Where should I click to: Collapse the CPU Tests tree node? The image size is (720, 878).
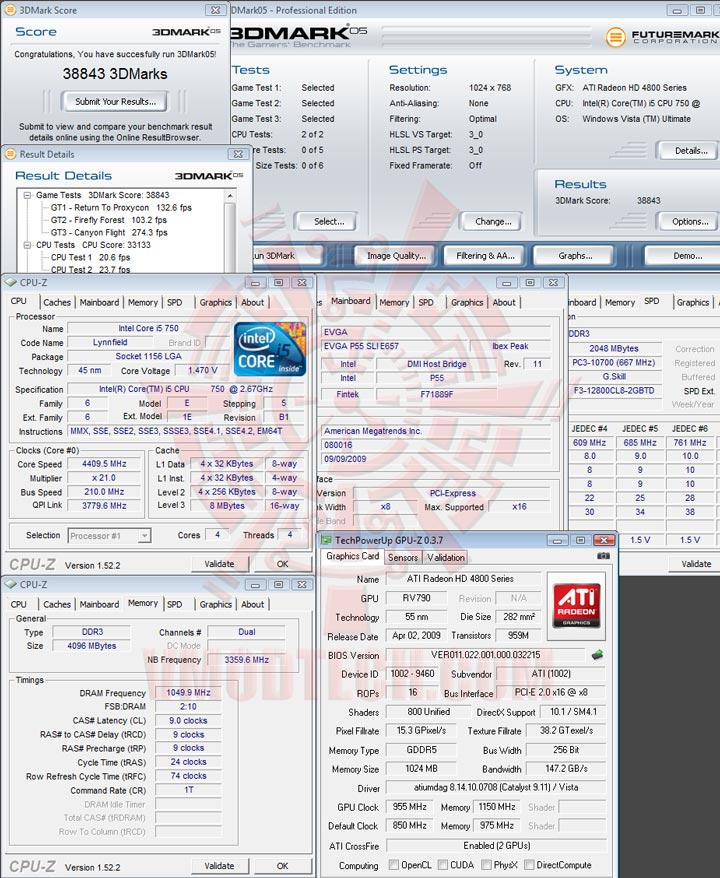[x=27, y=245]
